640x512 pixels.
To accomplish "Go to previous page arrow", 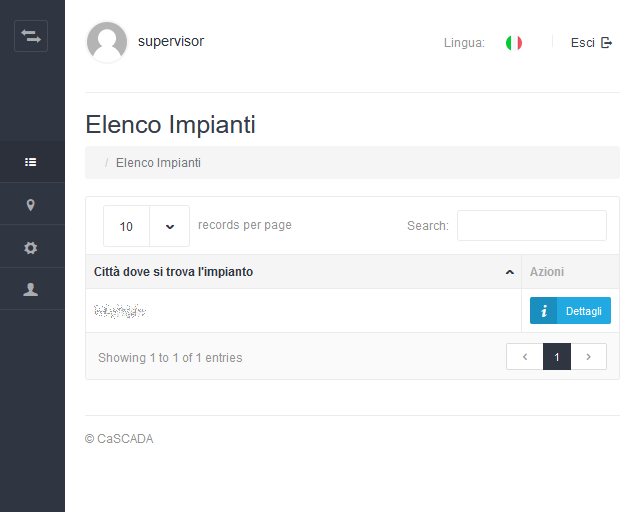I will tap(525, 357).
